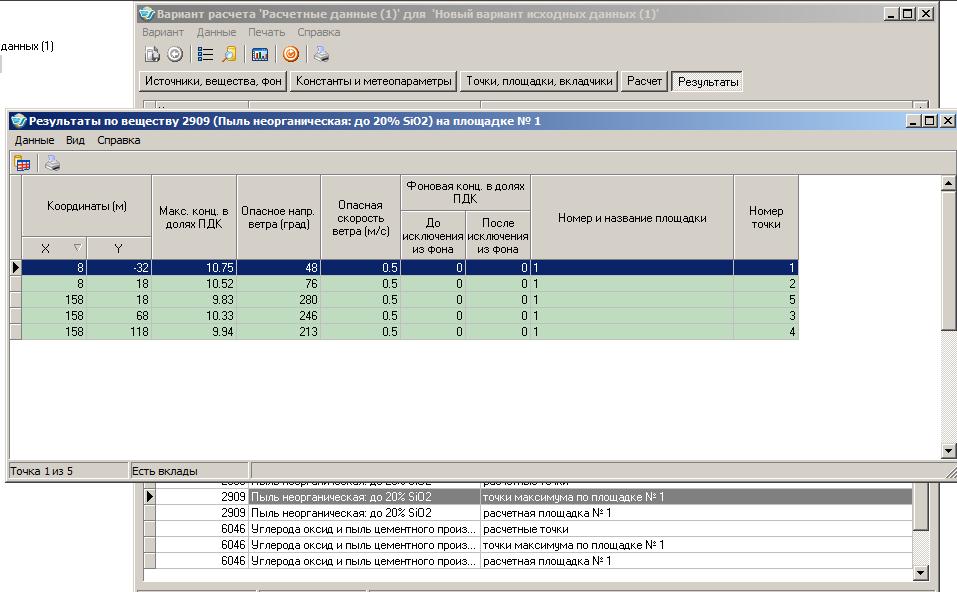
Task: Click the first document icon in main toolbar
Action: point(152,55)
